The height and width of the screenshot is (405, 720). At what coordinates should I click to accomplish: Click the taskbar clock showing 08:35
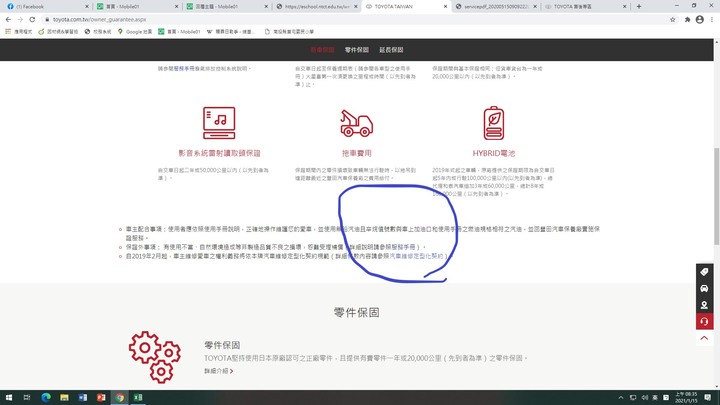point(686,398)
